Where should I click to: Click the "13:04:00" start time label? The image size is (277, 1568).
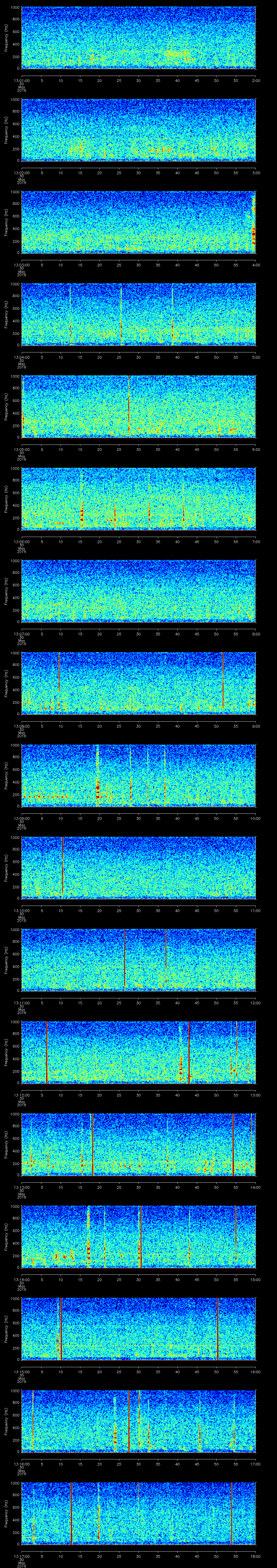22,357
